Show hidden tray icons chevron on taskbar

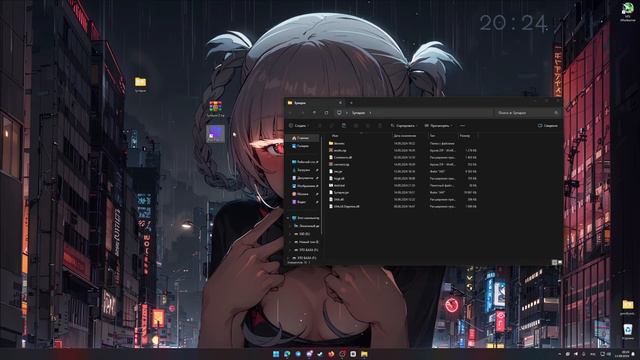pos(560,354)
